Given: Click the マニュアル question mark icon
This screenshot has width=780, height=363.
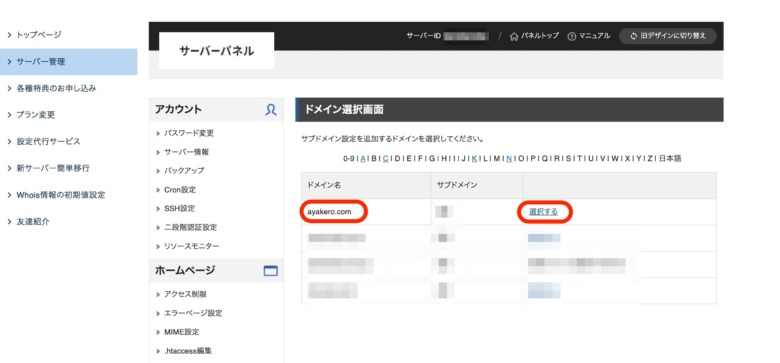Looking at the screenshot, I should pyautogui.click(x=572, y=36).
